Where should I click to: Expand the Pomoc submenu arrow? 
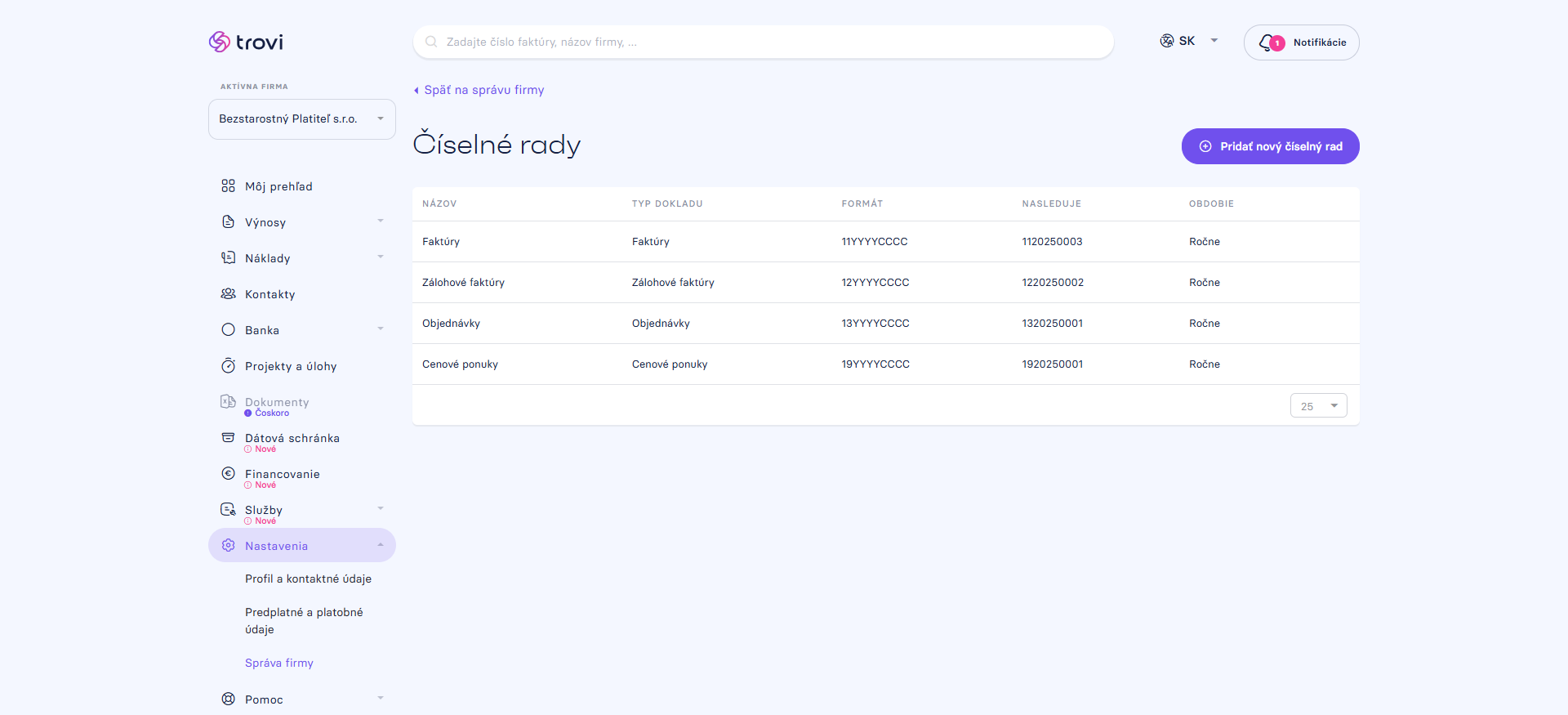pos(381,699)
